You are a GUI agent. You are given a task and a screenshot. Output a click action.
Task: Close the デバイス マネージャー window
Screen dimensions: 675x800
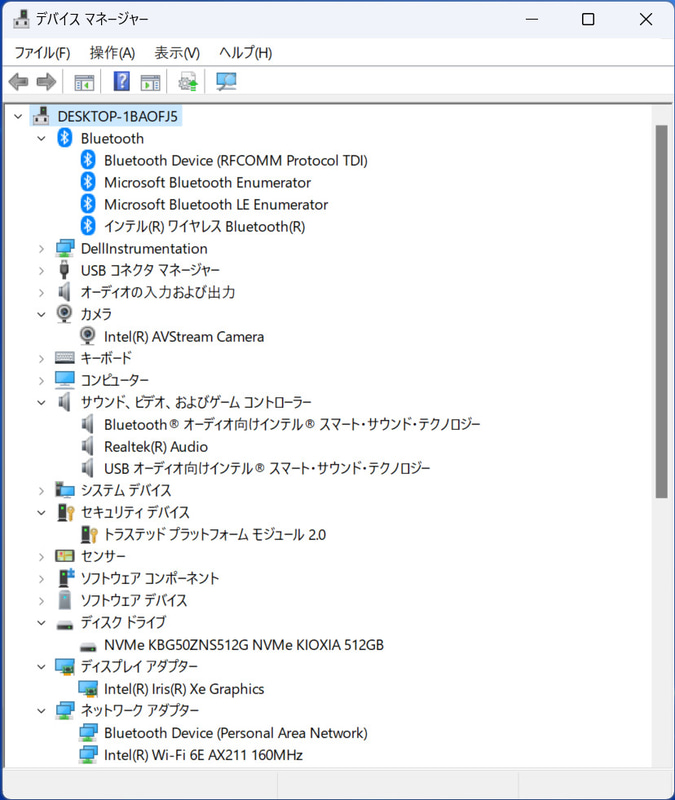coord(646,19)
